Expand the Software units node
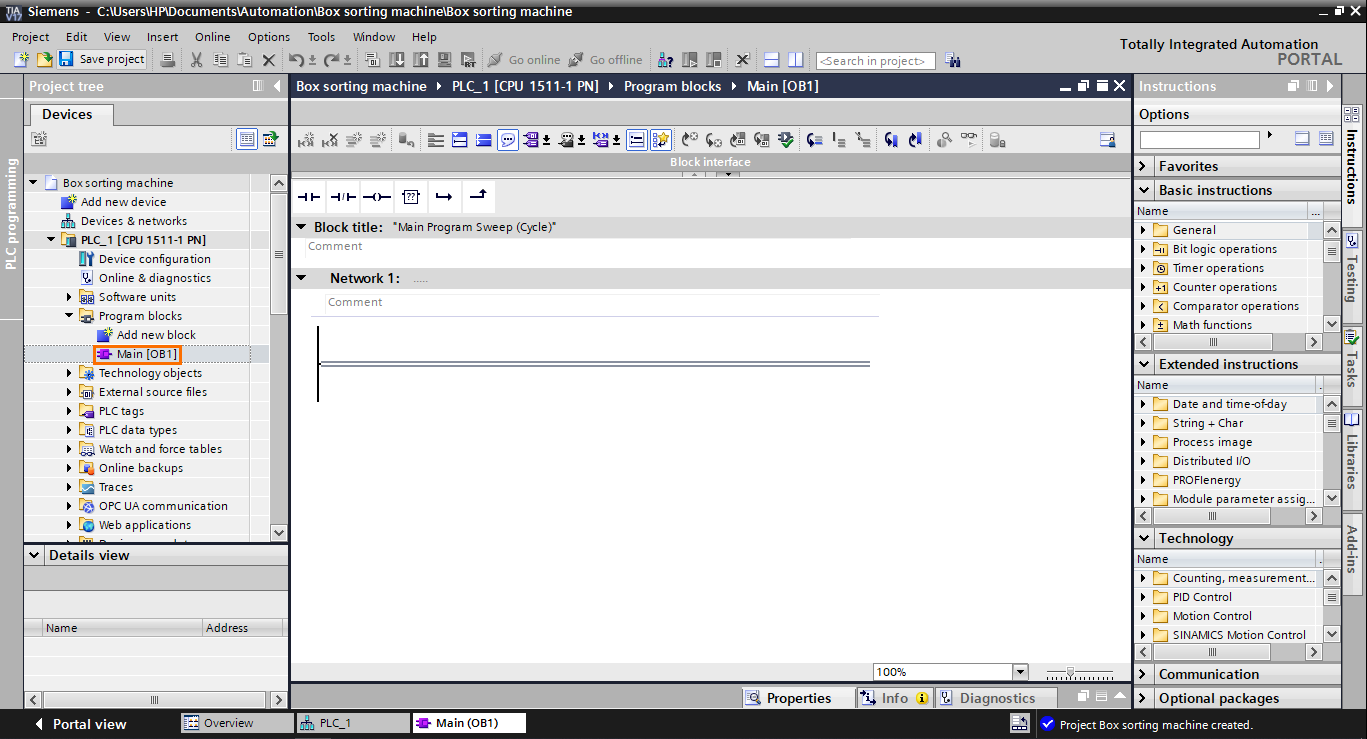Screen dimensions: 1367x739 pos(70,297)
